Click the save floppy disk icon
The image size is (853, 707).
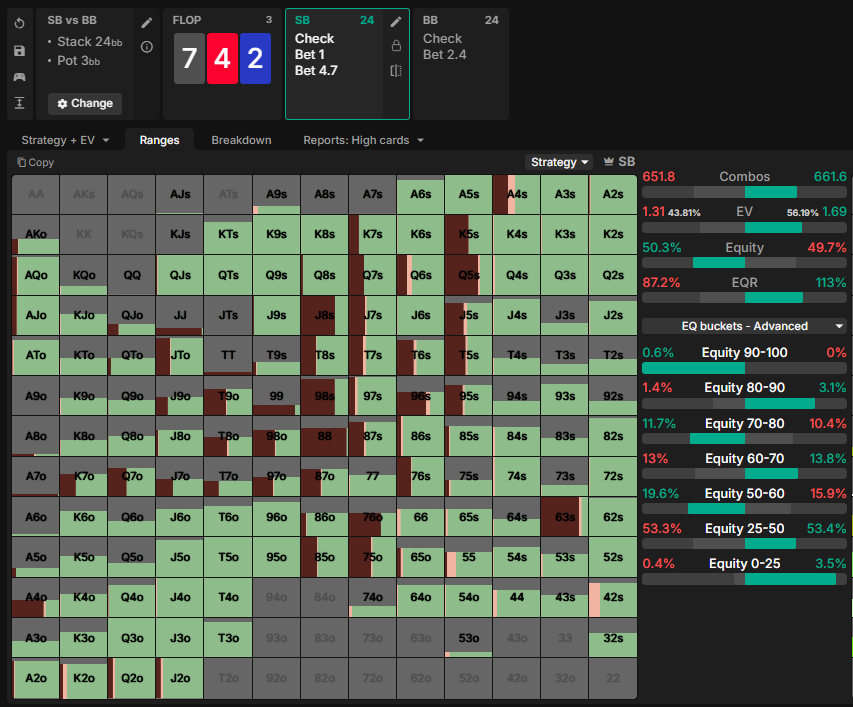19,50
